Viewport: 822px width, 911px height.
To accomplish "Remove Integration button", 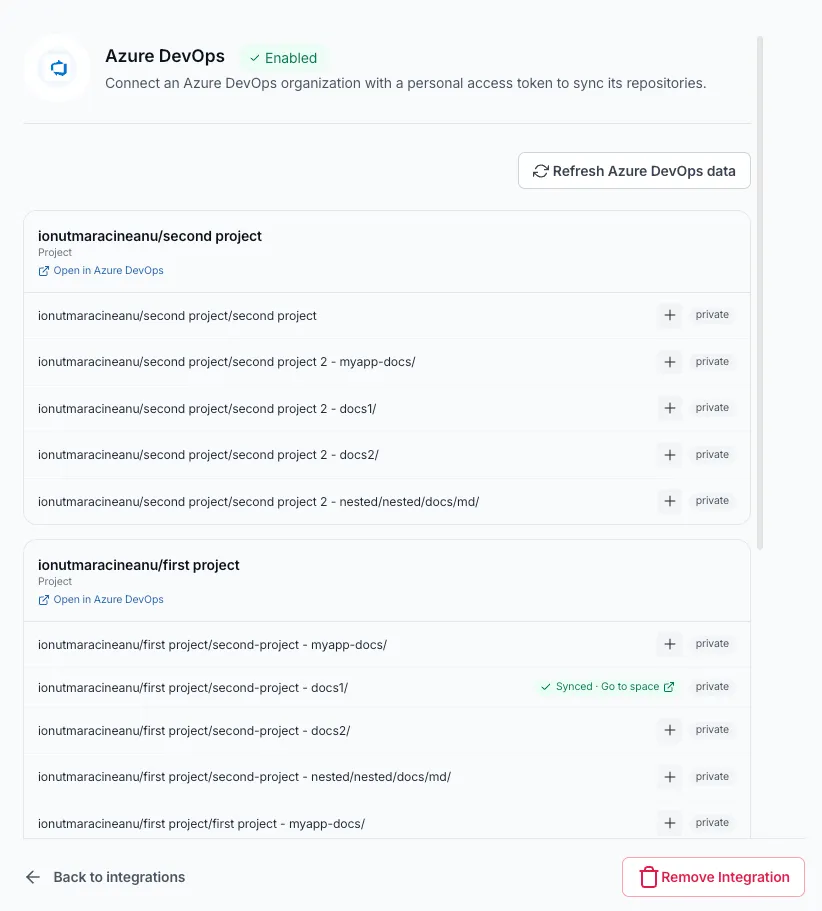I will pos(713,877).
